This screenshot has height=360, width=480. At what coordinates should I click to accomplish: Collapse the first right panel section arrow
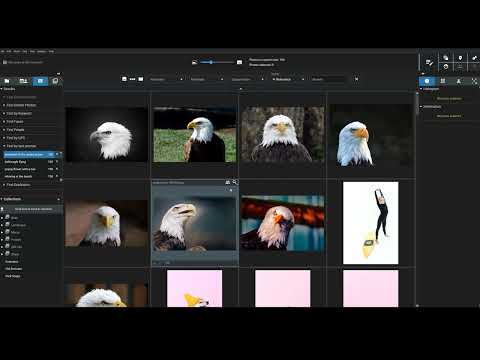pyautogui.click(x=421, y=89)
